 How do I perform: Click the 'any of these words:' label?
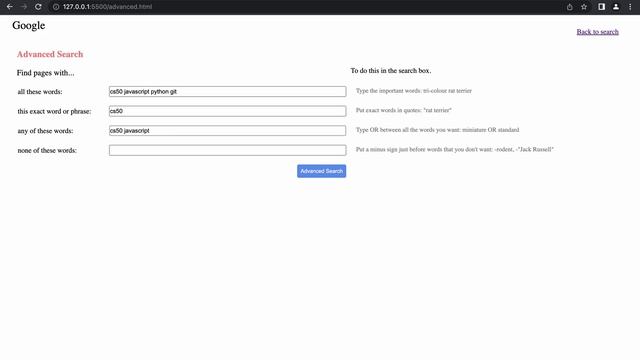[x=45, y=131]
